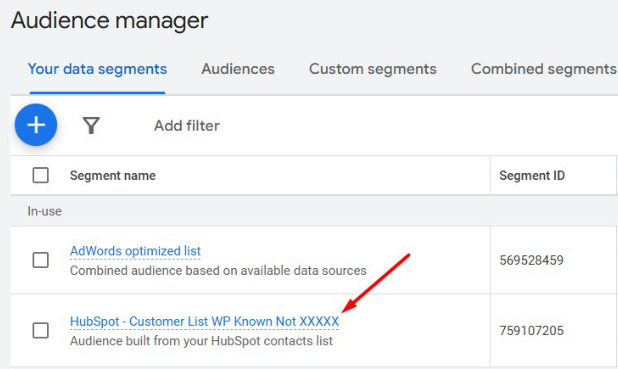This screenshot has height=369, width=618.
Task: Click the blue plus create segment button
Action: pyautogui.click(x=36, y=125)
